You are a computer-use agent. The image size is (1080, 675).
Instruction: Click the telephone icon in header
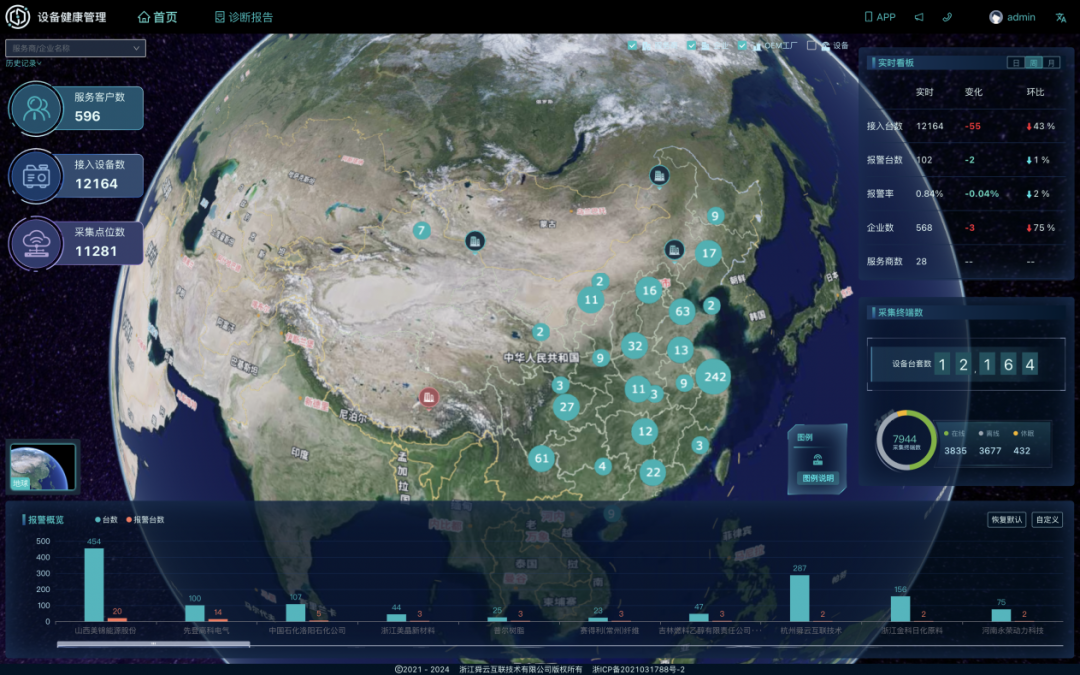coord(948,17)
